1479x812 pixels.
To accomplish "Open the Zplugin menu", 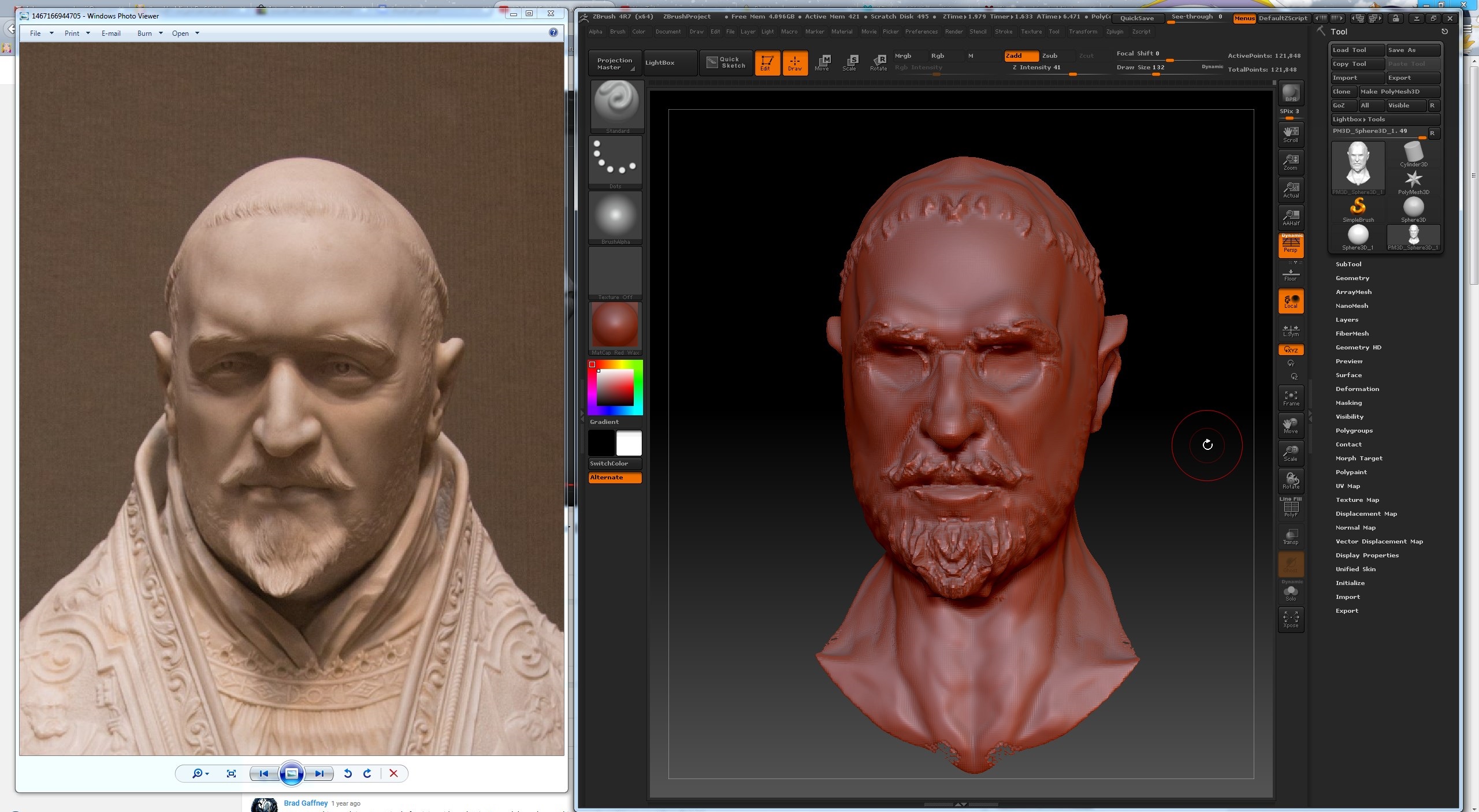I will [x=1114, y=32].
